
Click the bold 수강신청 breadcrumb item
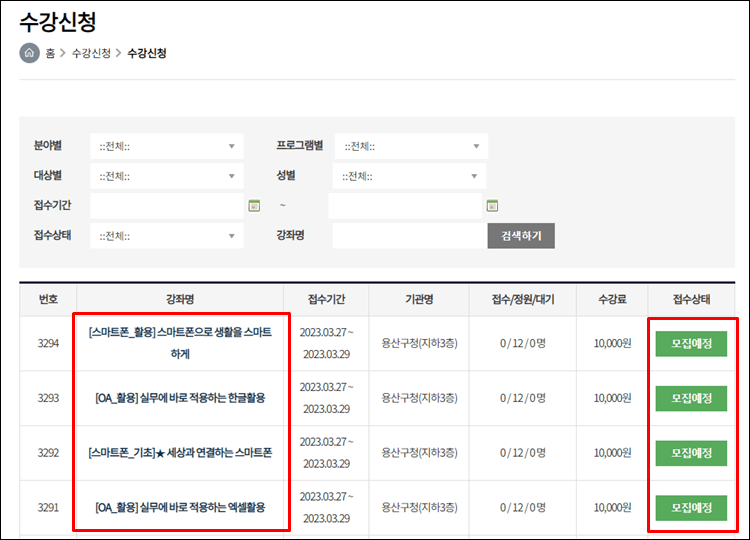click(147, 53)
